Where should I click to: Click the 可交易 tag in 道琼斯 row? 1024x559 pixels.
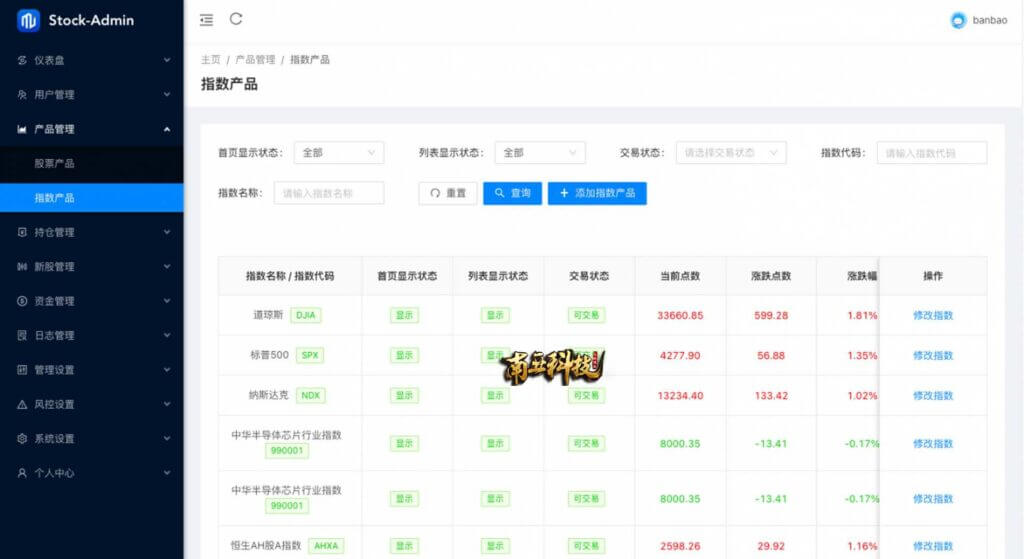586,315
